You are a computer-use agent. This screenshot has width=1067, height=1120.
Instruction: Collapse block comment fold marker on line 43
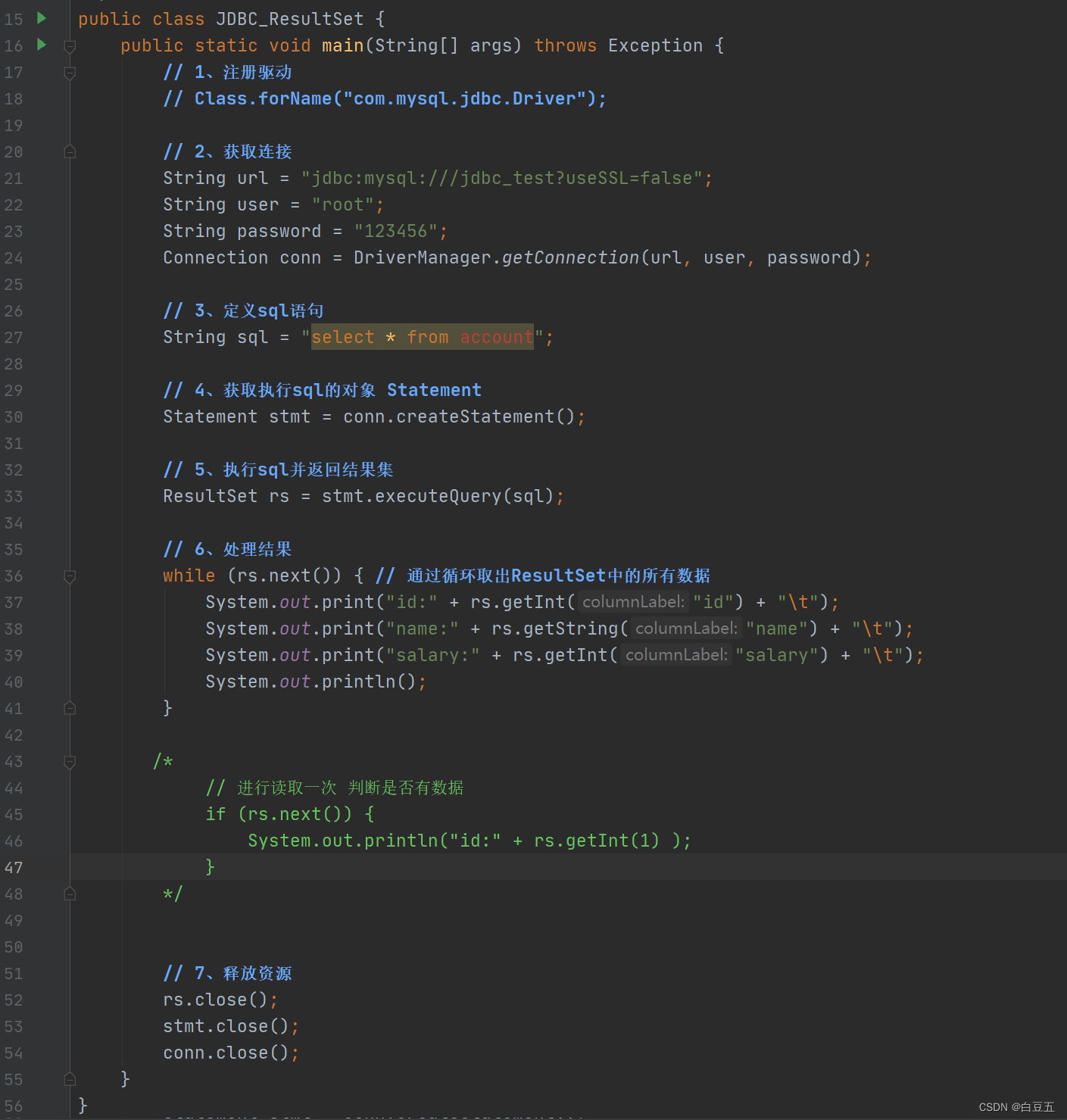coord(70,762)
